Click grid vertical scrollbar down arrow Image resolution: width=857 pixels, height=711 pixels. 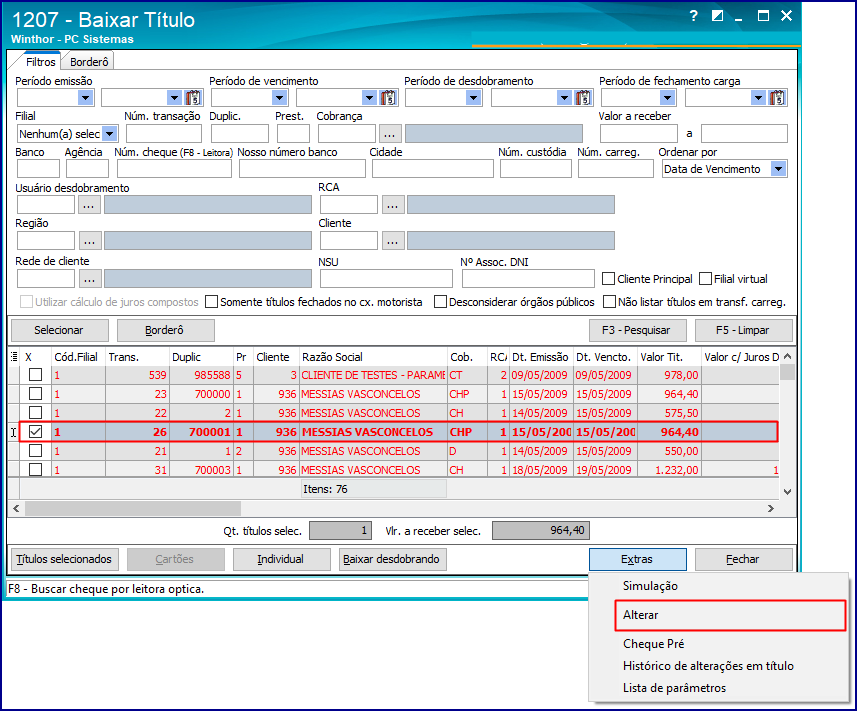[x=787, y=491]
